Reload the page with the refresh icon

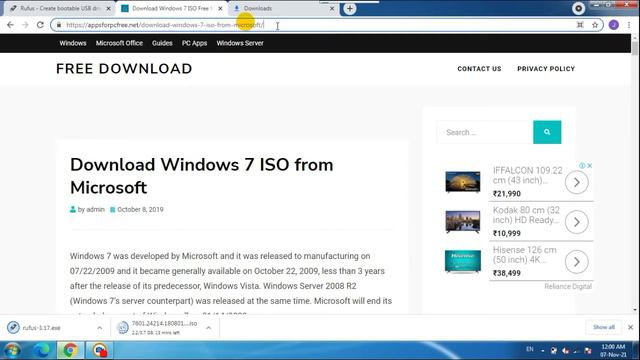[40, 25]
